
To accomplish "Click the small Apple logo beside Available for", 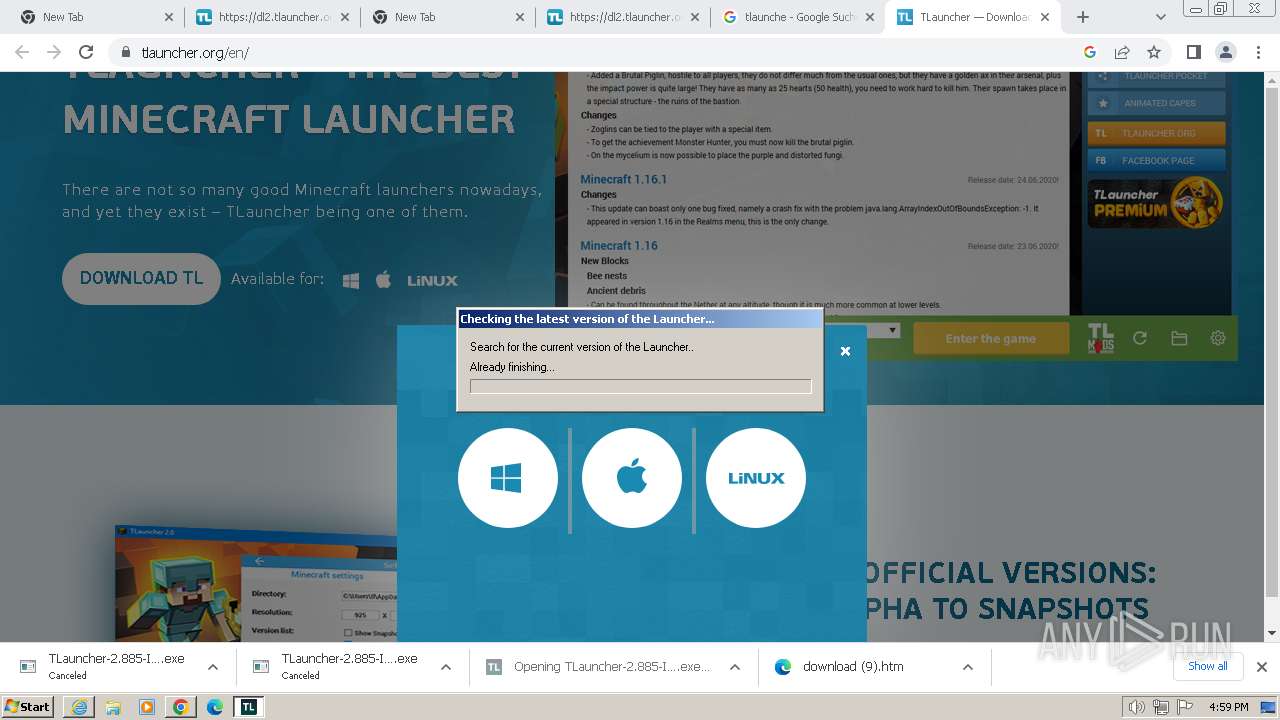I will pos(383,280).
